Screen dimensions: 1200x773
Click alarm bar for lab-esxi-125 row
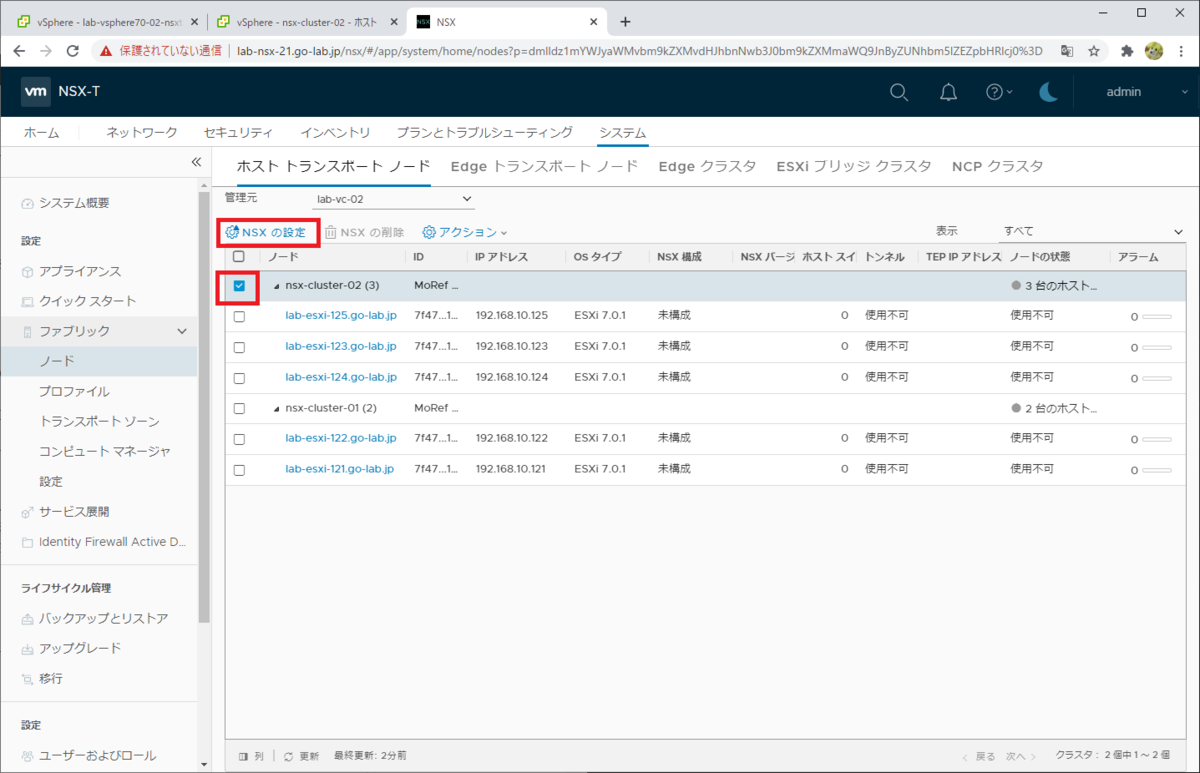coord(1157,316)
